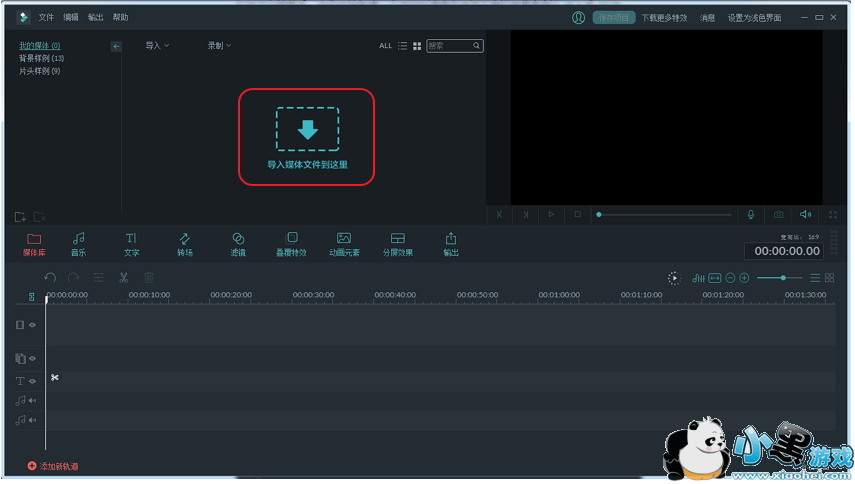This screenshot has width=855, height=484.
Task: Open the 文字 (Text) titles panel
Action: click(131, 243)
